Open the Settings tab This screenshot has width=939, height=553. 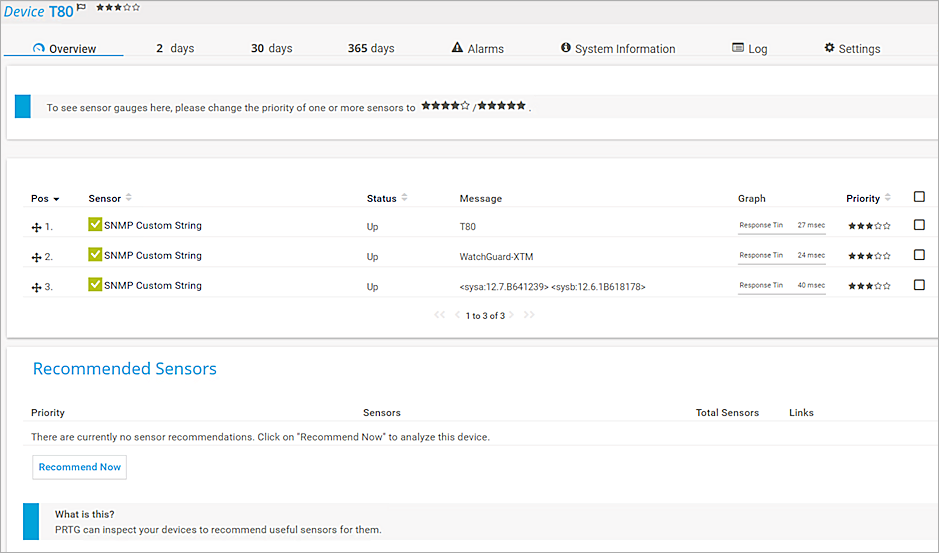tap(852, 48)
